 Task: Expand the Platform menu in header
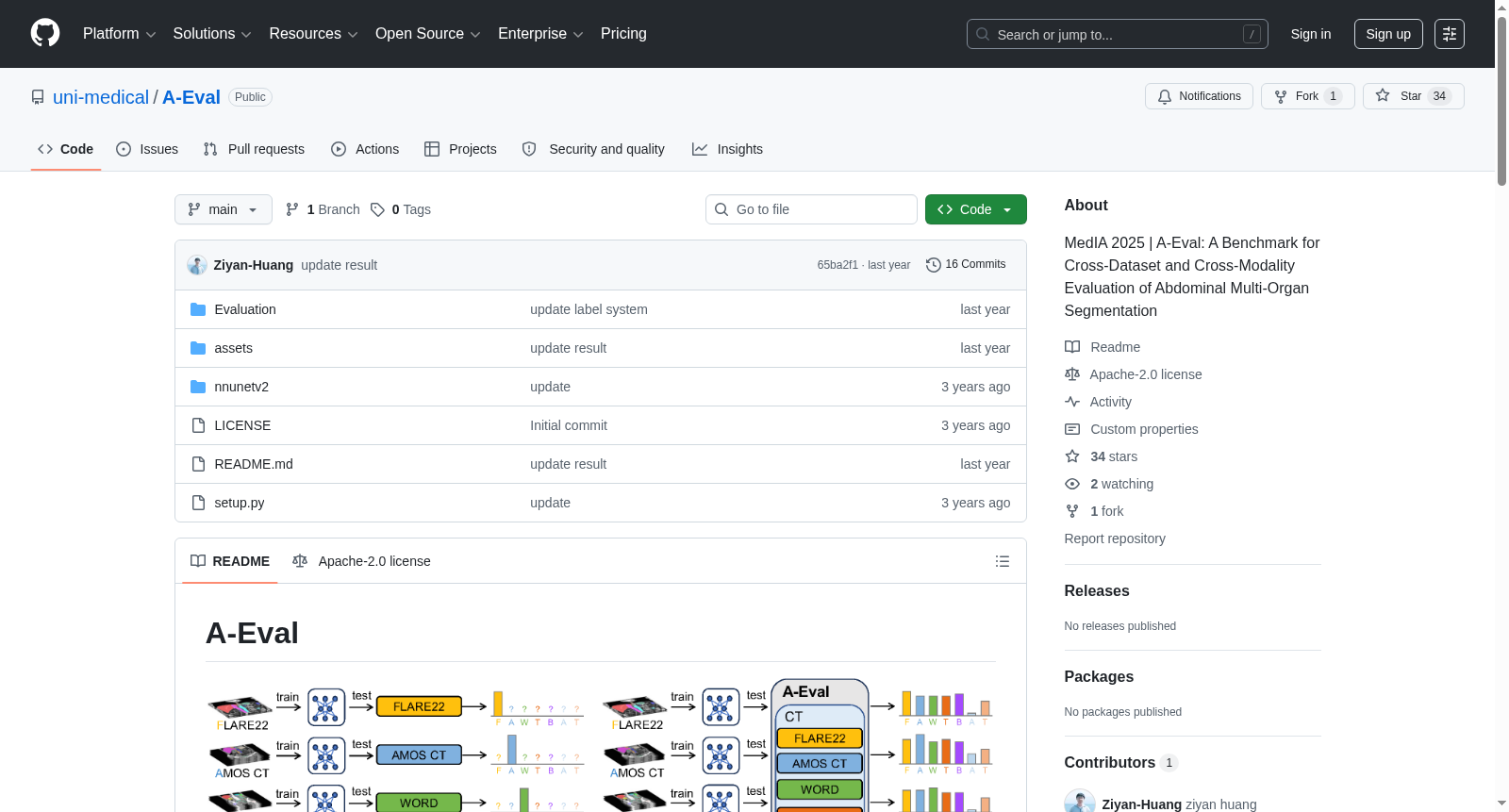pyautogui.click(x=119, y=34)
